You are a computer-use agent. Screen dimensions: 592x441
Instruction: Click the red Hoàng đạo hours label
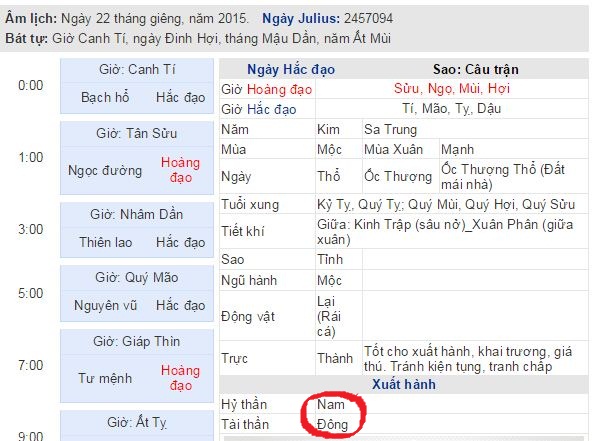pyautogui.click(x=279, y=89)
